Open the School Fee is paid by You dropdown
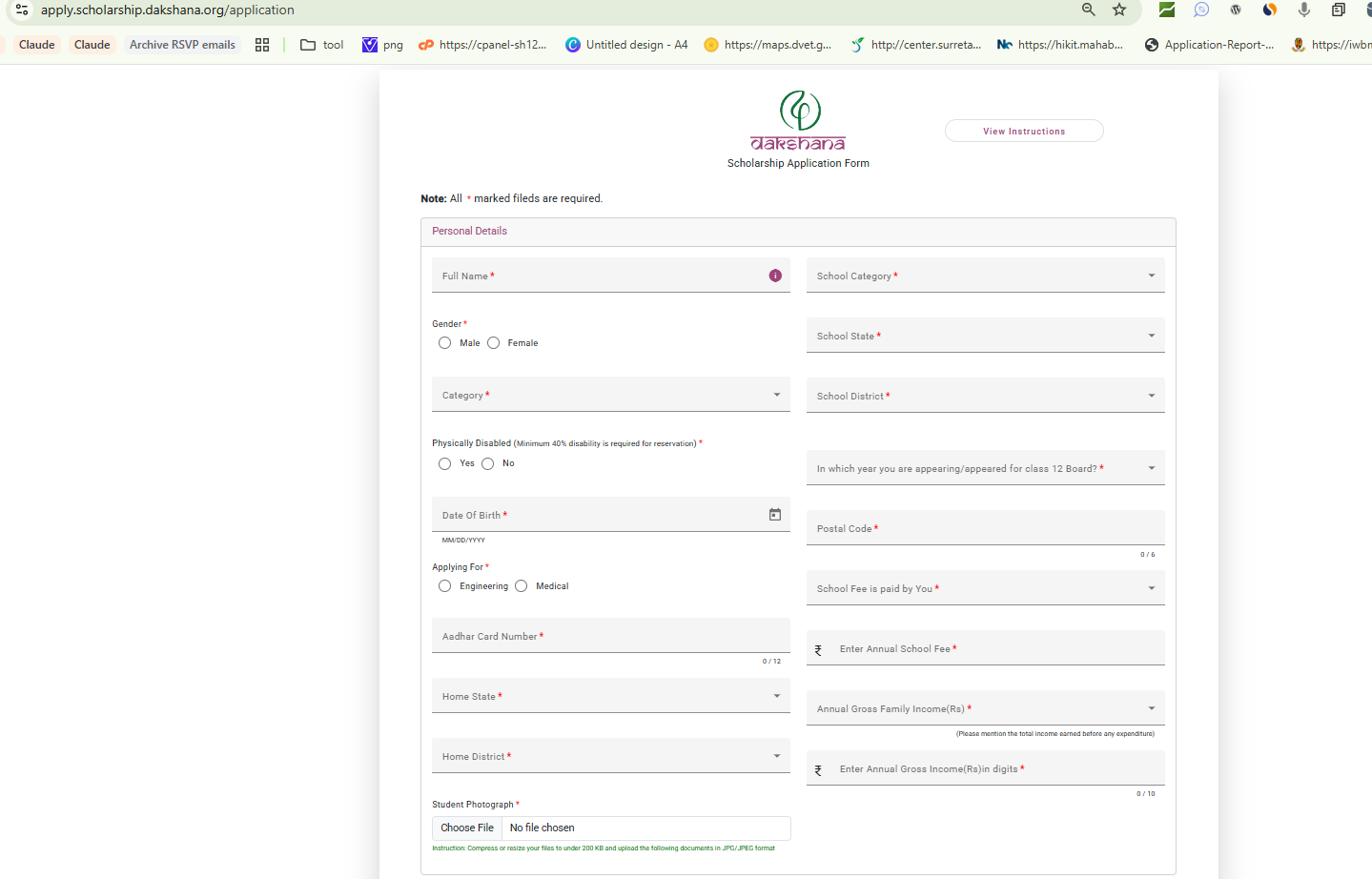1372x879 pixels. pos(986,588)
